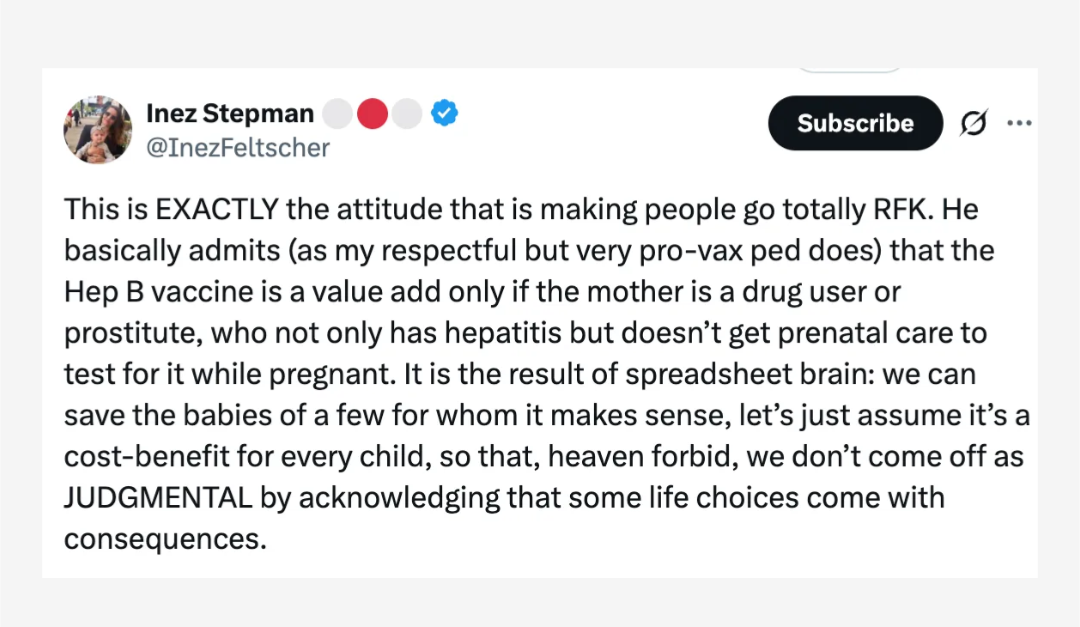Click the red circle next to the name
This screenshot has height=627, width=1080.
coord(372,114)
